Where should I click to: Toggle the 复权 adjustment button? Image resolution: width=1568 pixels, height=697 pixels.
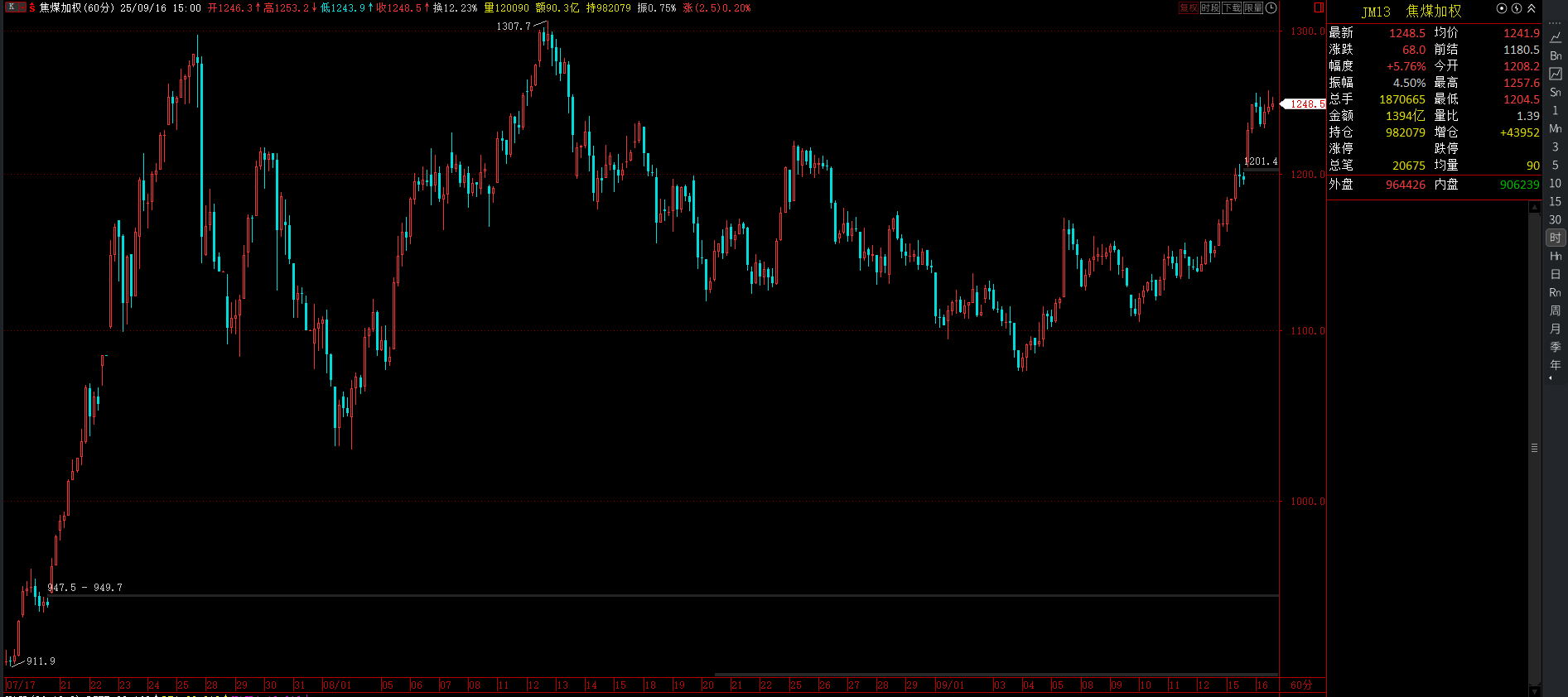click(1189, 7)
